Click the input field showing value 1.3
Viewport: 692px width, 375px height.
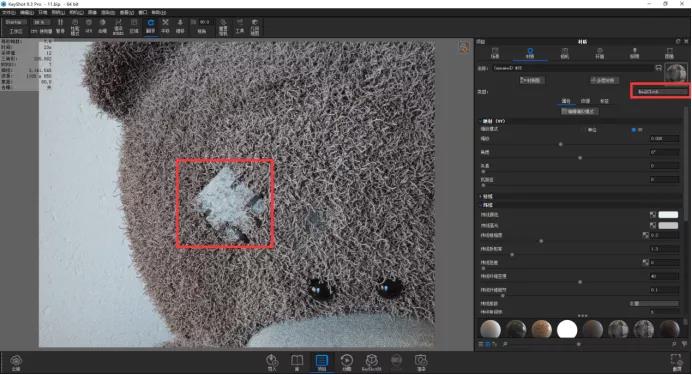pos(664,249)
